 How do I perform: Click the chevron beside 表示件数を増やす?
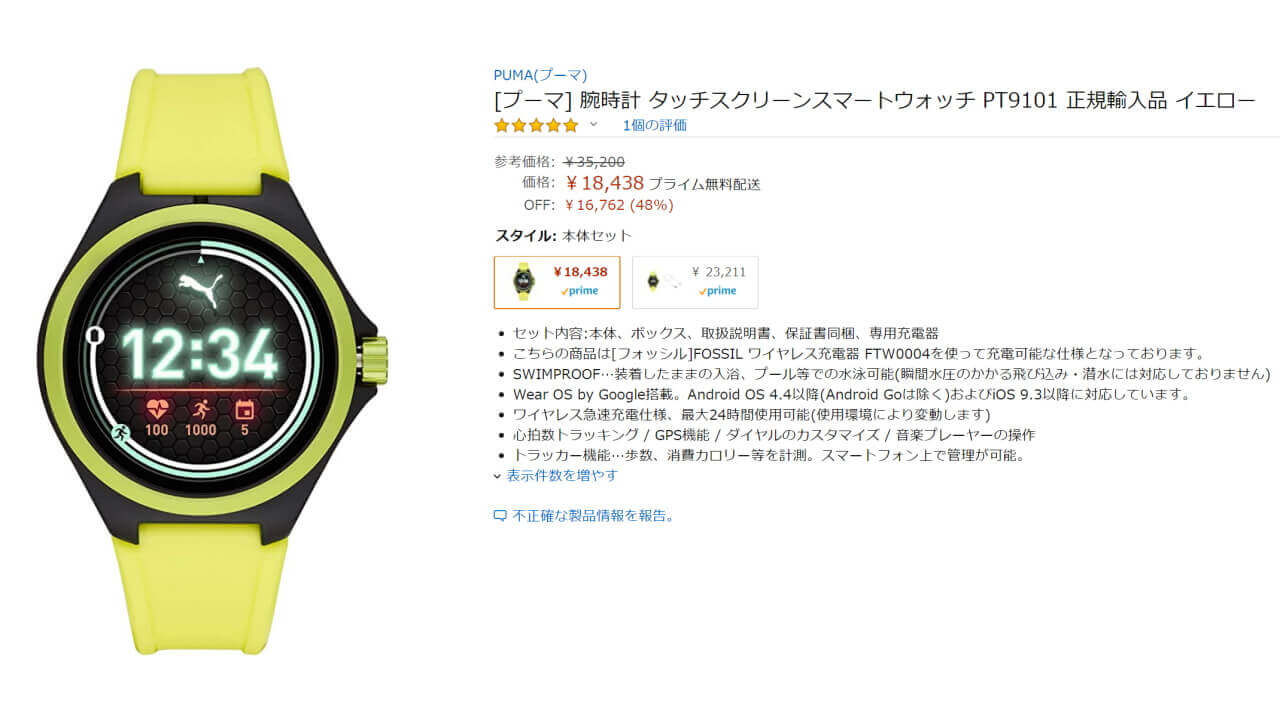click(x=498, y=476)
